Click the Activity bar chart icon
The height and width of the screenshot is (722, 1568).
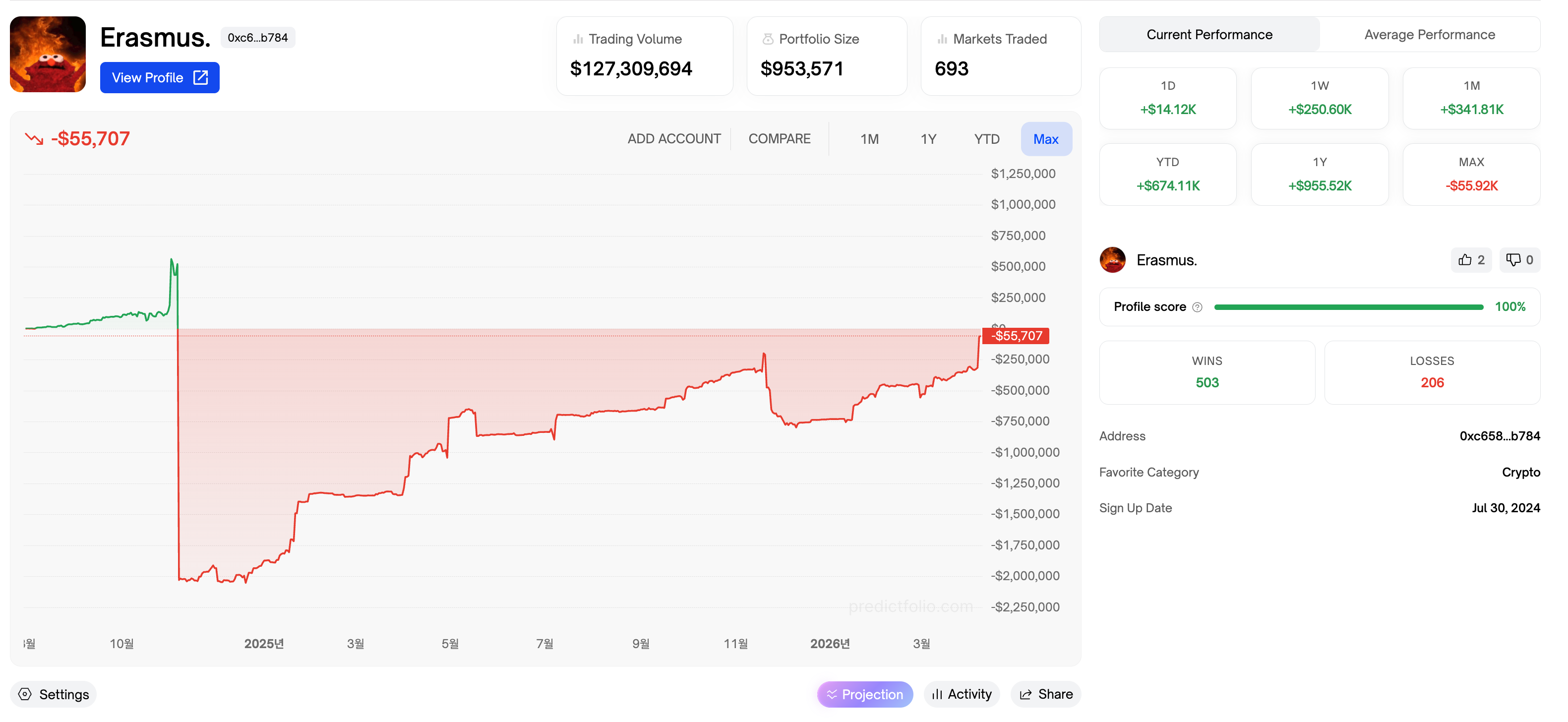pyautogui.click(x=937, y=694)
